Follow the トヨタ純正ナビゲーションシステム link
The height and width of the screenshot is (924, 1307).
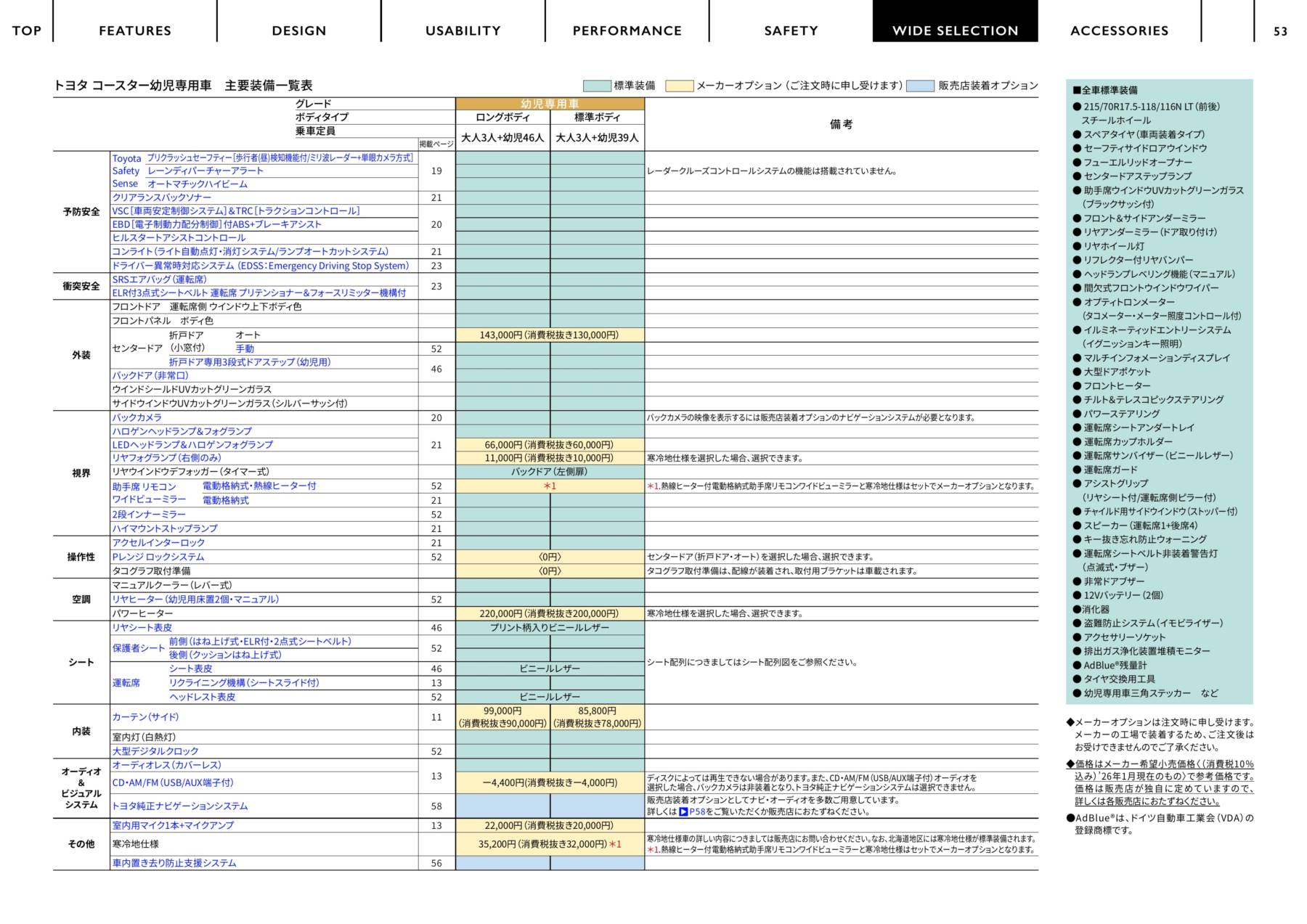[179, 806]
